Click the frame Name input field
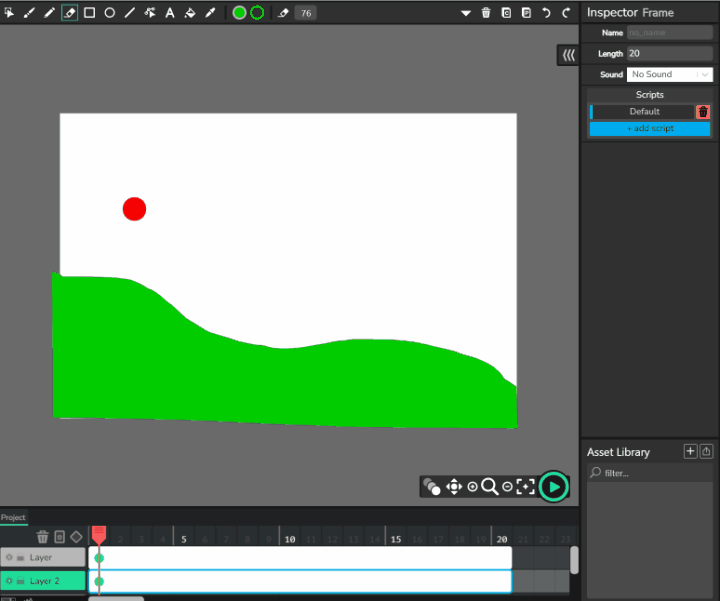This screenshot has width=720, height=601. [x=669, y=33]
